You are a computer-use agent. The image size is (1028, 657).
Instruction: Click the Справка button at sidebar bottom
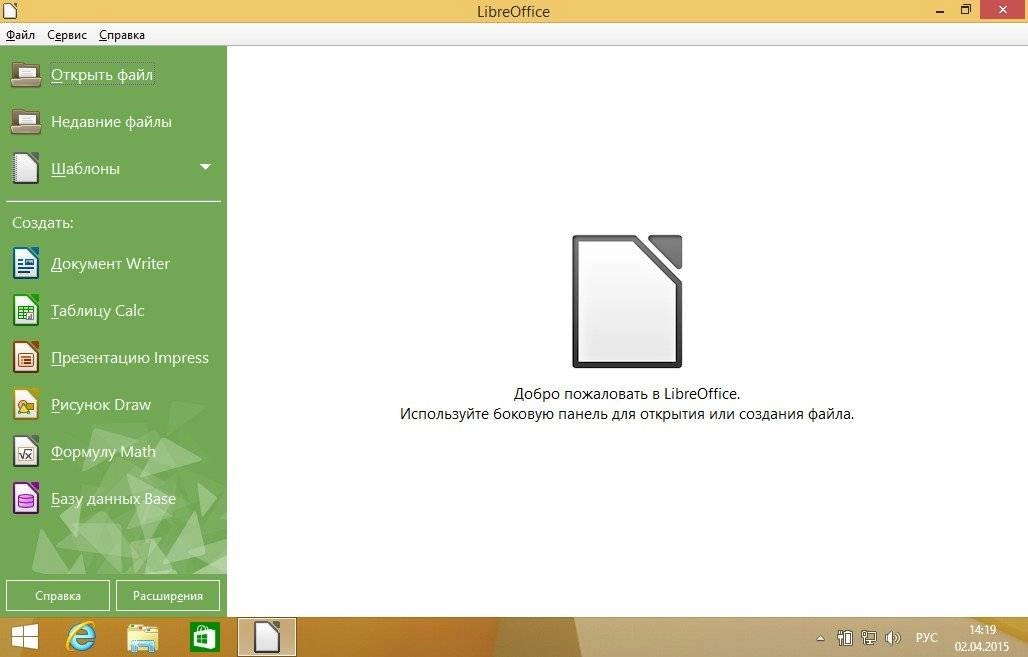(x=58, y=595)
